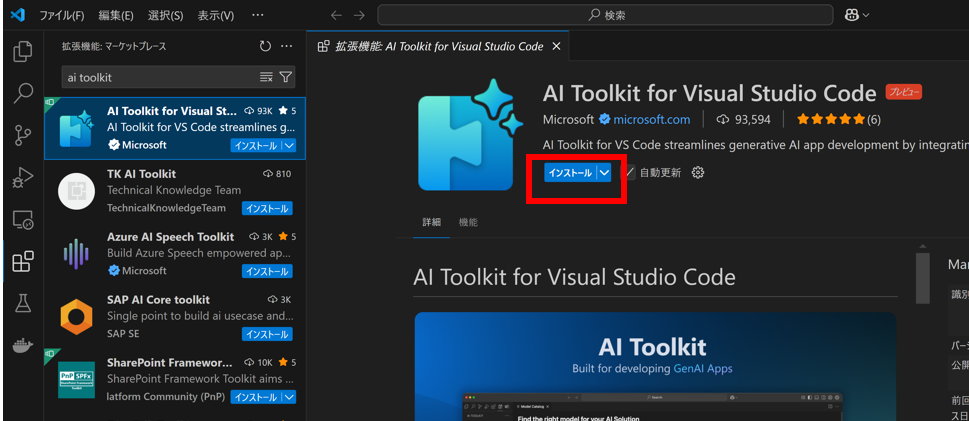Select the AI Toolkit extension editor tab
This screenshot has height=421, width=969.
click(x=438, y=46)
